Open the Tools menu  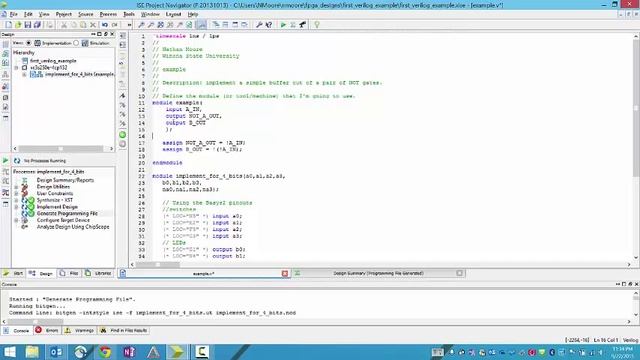(x=129, y=14)
